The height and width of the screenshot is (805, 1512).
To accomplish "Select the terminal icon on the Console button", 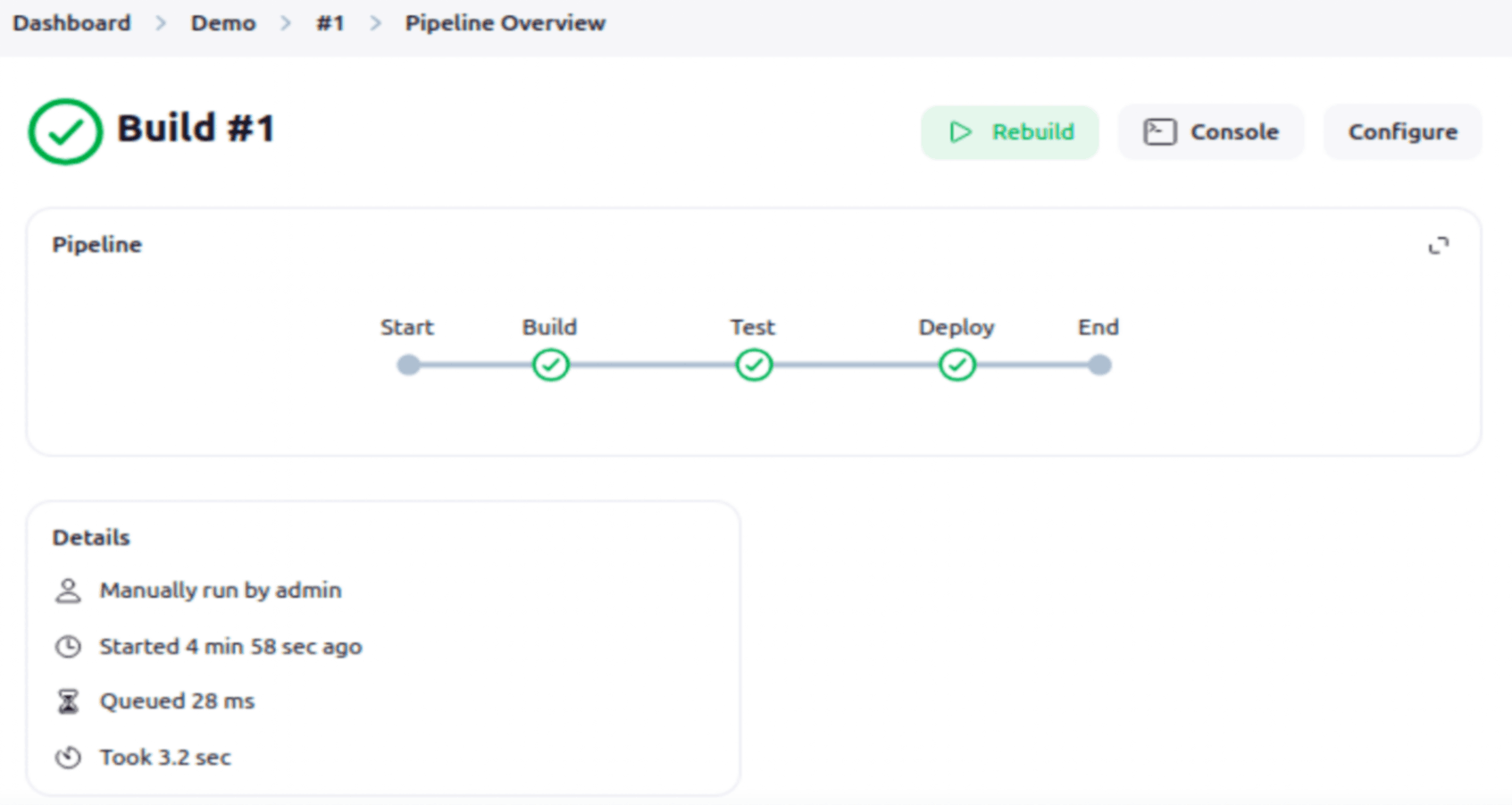I will (x=1161, y=130).
